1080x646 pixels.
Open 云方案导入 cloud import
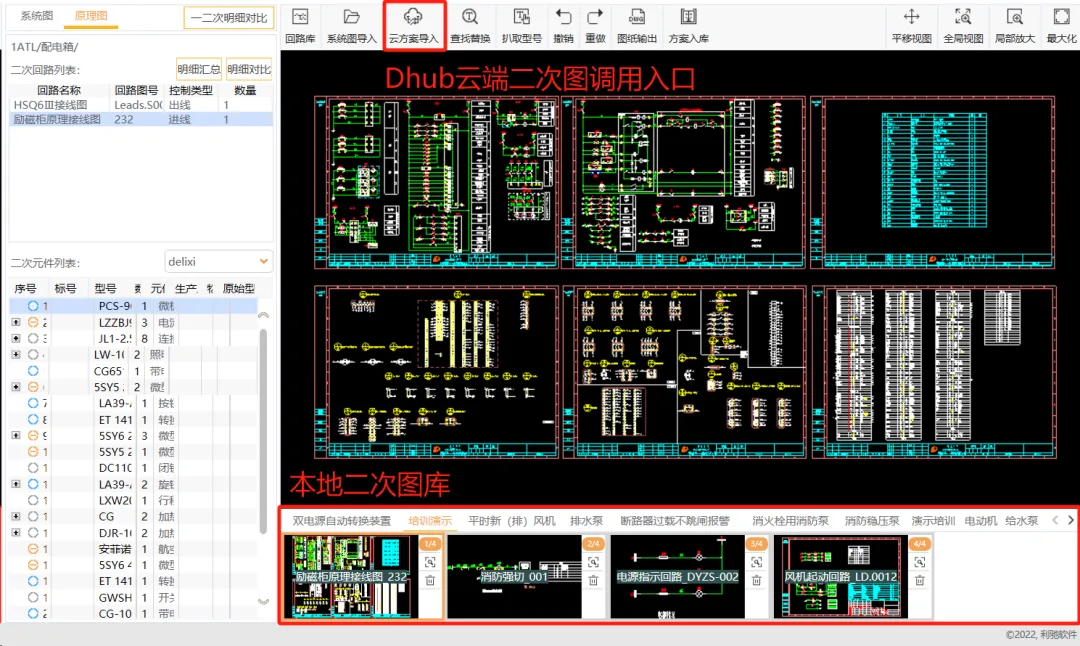[x=413, y=25]
